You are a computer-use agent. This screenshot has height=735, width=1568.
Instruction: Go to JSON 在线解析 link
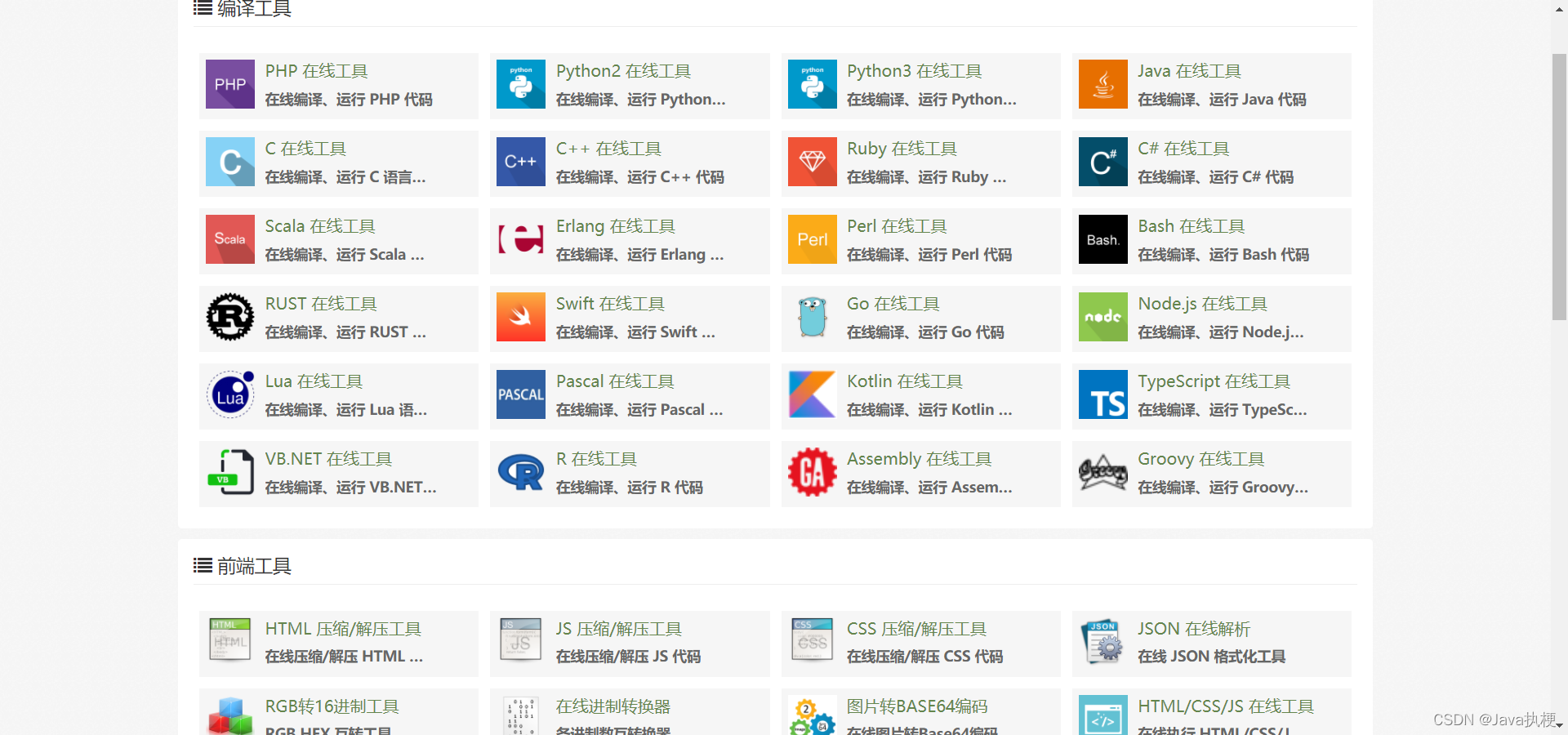pos(1194,629)
